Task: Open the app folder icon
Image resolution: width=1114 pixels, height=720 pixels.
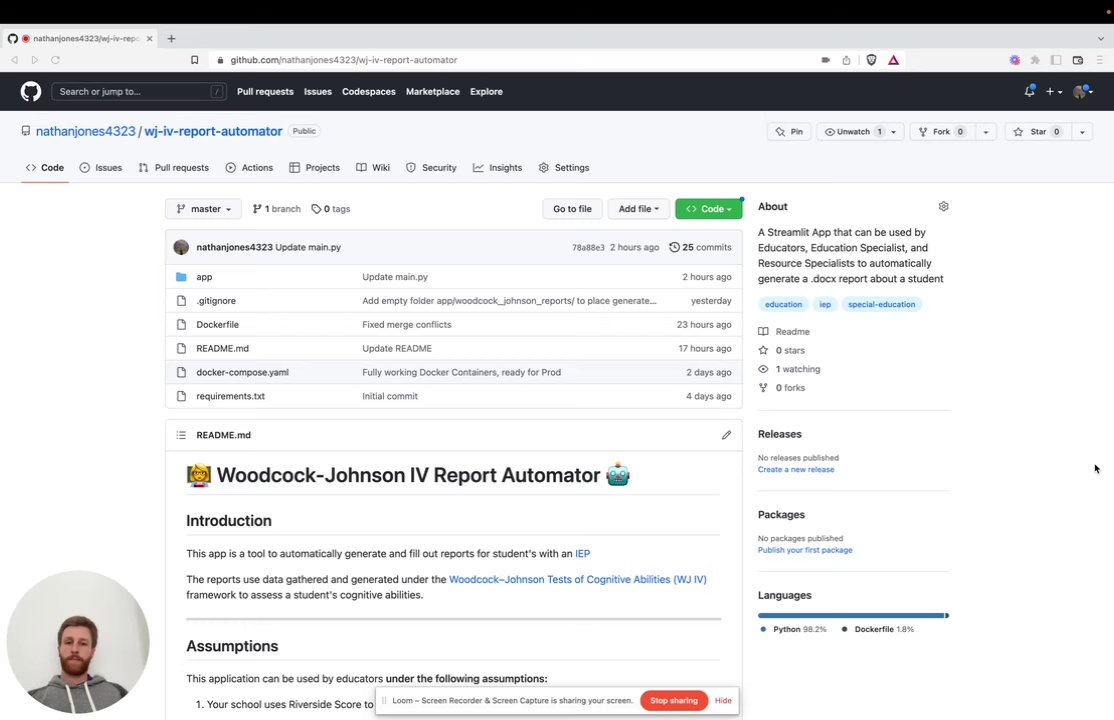Action: pos(181,277)
